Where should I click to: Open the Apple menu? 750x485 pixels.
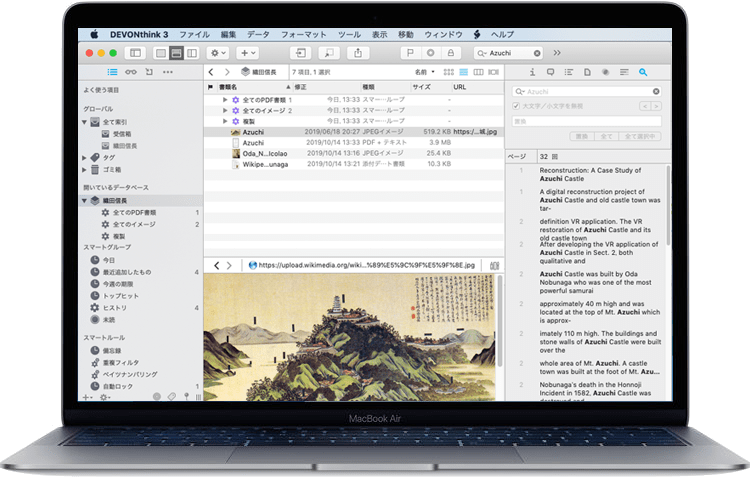click(94, 34)
